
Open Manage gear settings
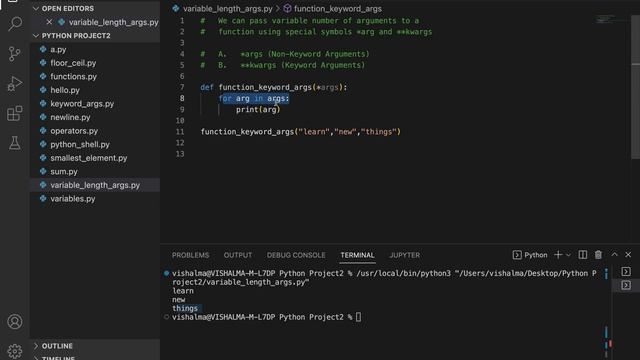[15, 351]
